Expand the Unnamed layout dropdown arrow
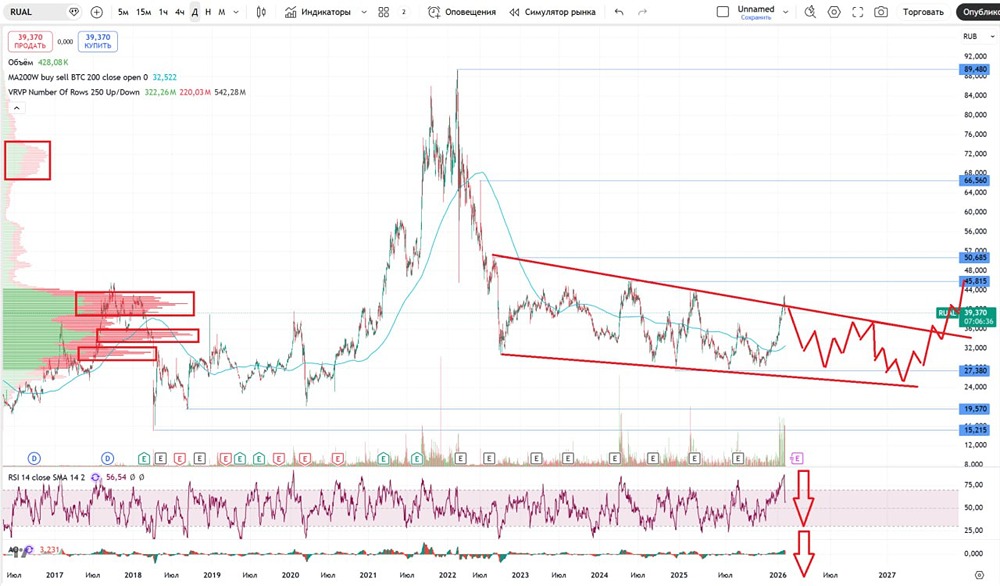Screen dimensions: 1000x586 785,11
